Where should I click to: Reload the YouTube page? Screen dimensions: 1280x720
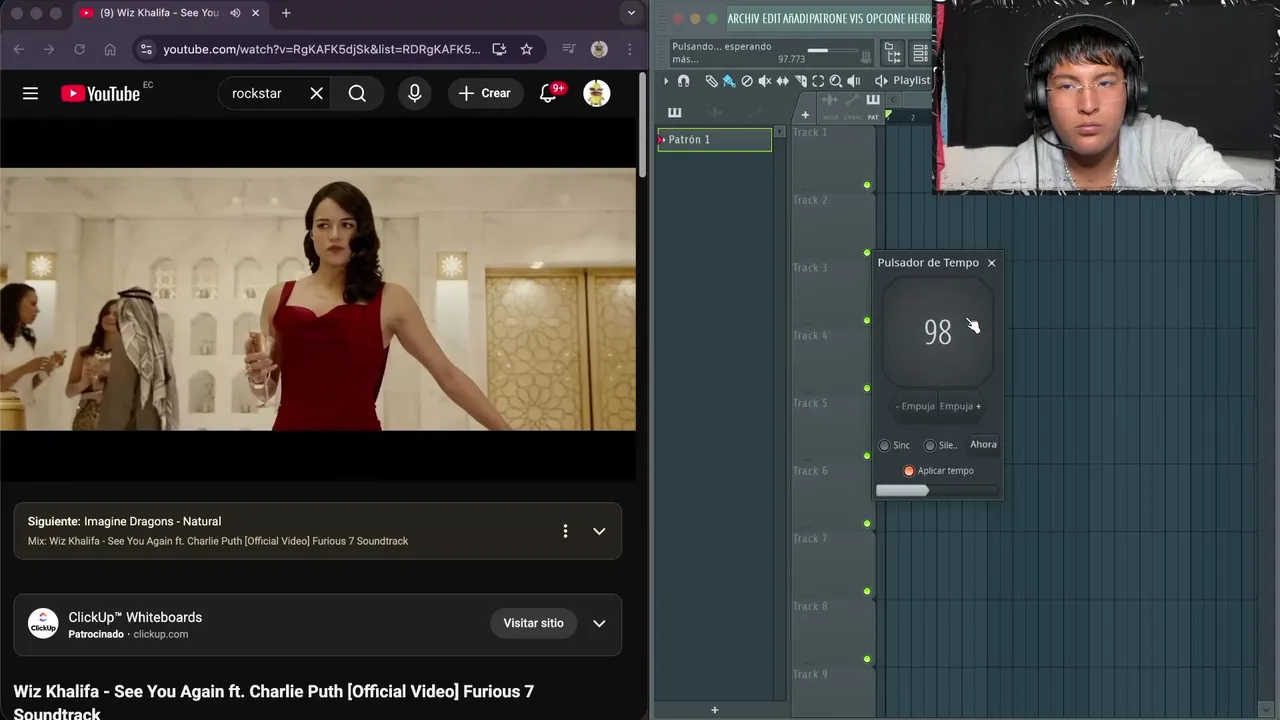[79, 49]
